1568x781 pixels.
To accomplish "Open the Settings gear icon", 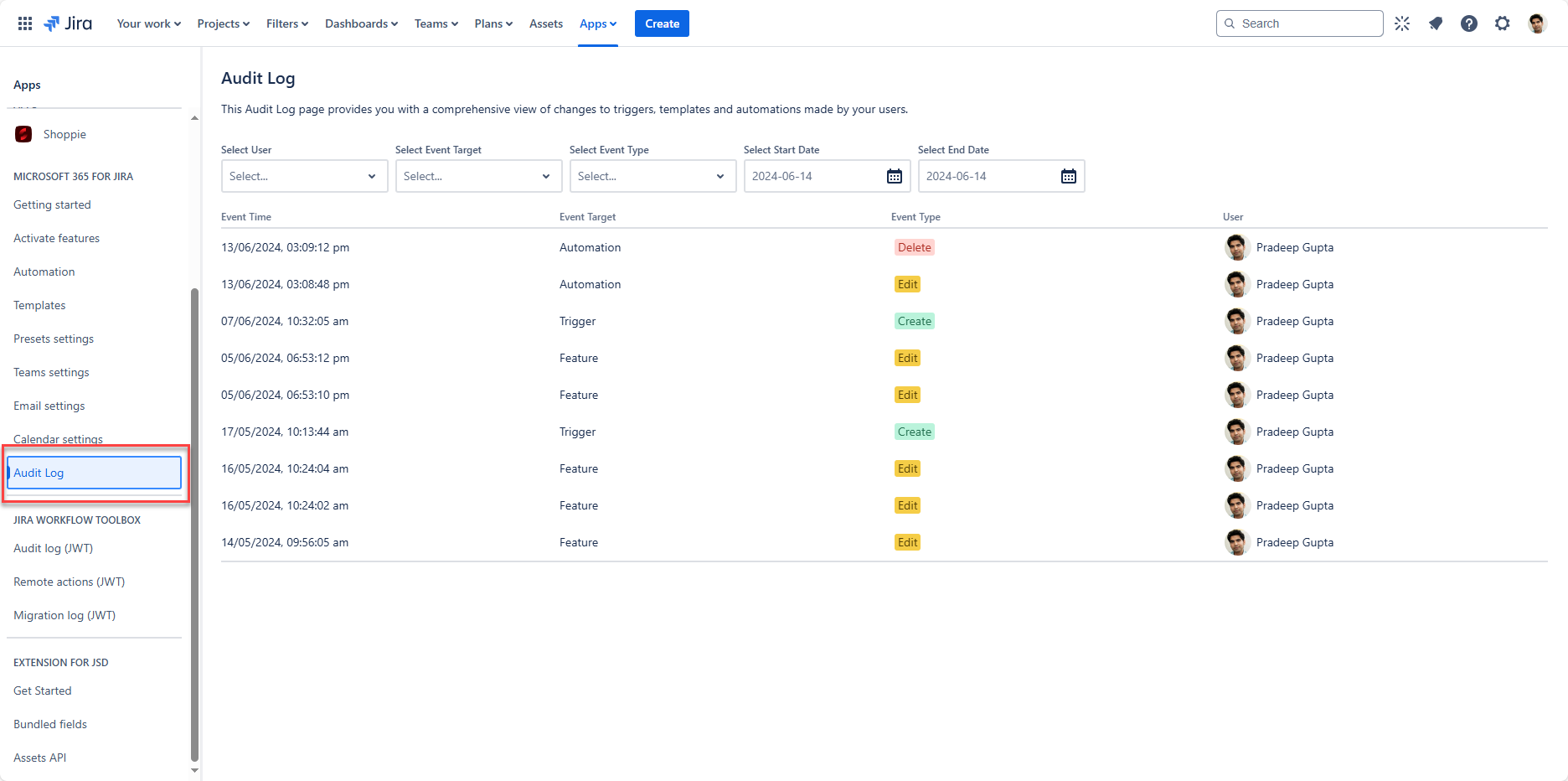I will pos(1503,23).
